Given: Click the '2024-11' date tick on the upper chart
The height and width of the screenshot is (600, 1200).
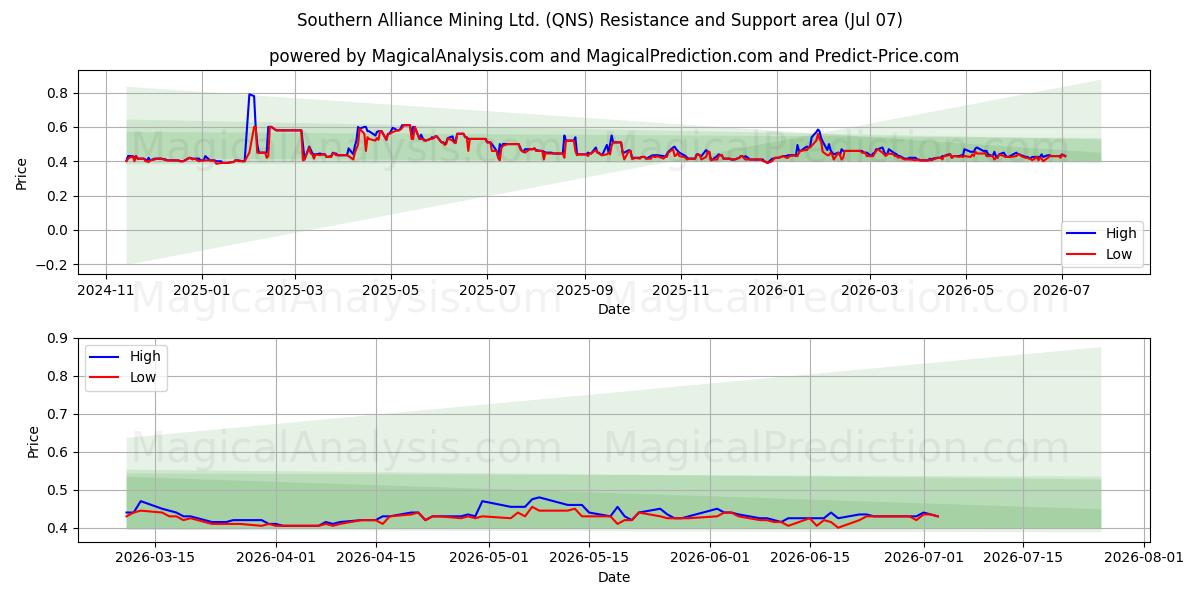Looking at the screenshot, I should 106,290.
